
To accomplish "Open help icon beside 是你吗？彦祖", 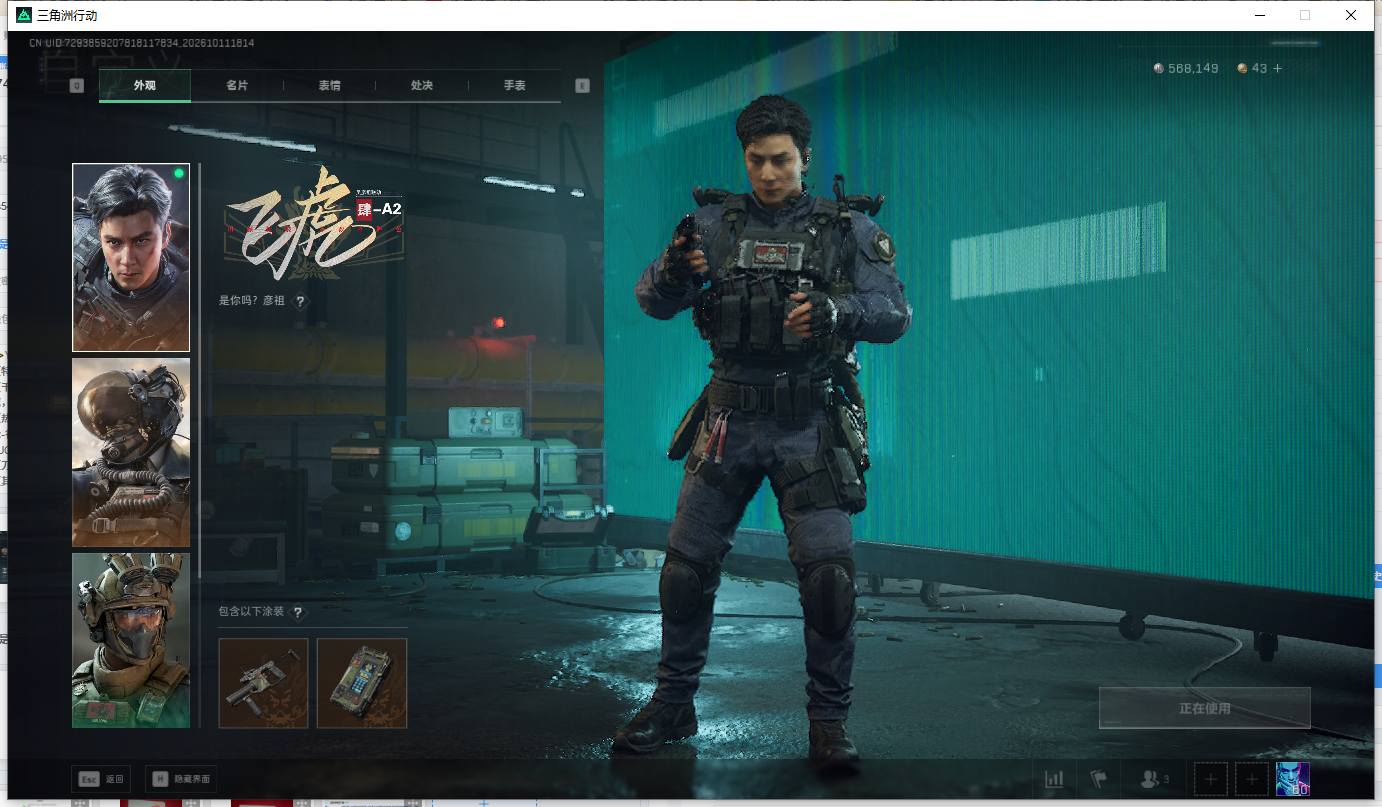I will pyautogui.click(x=300, y=301).
